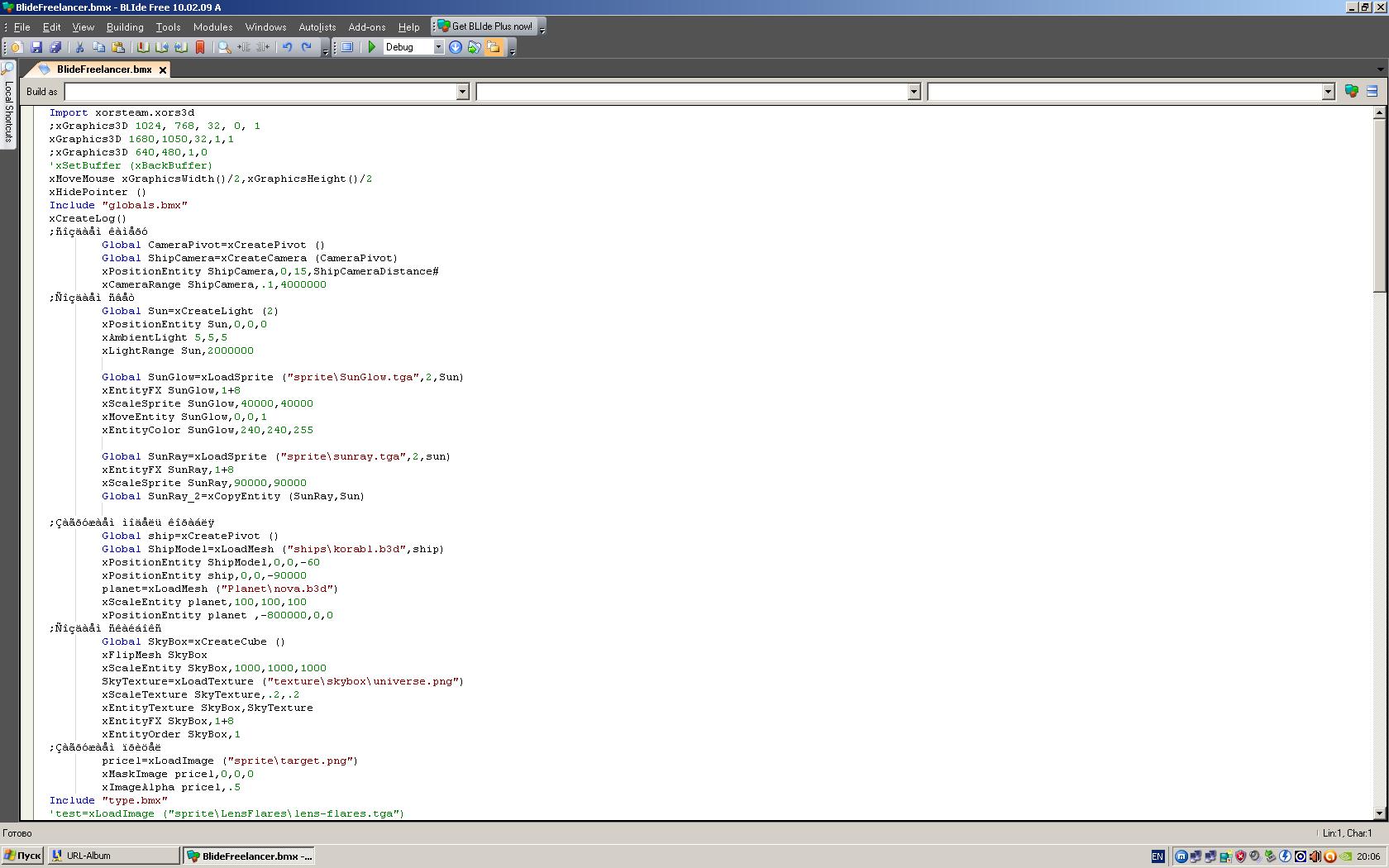
Task: Click the blue down-arrow circle icon
Action: 456,47
